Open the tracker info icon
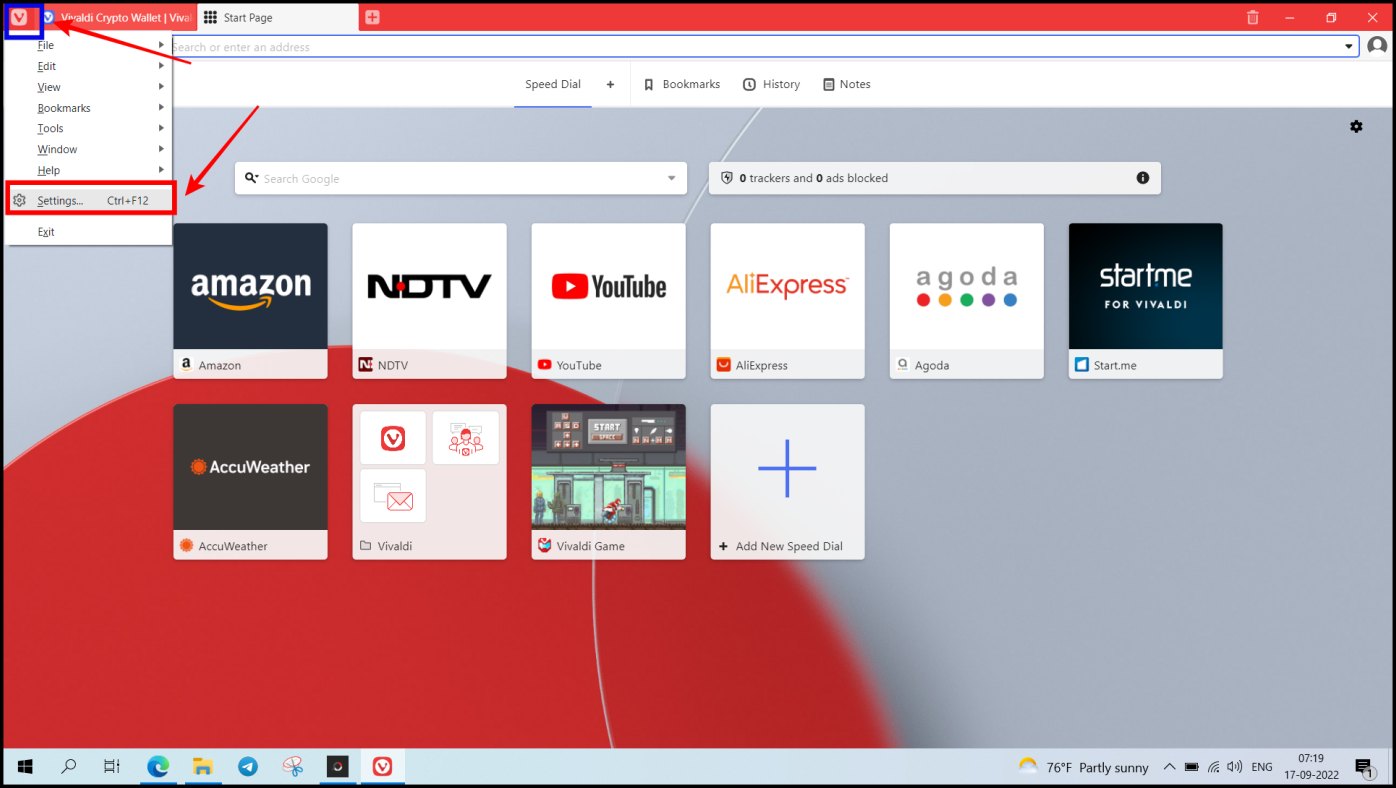This screenshot has height=788, width=1396. click(1142, 178)
